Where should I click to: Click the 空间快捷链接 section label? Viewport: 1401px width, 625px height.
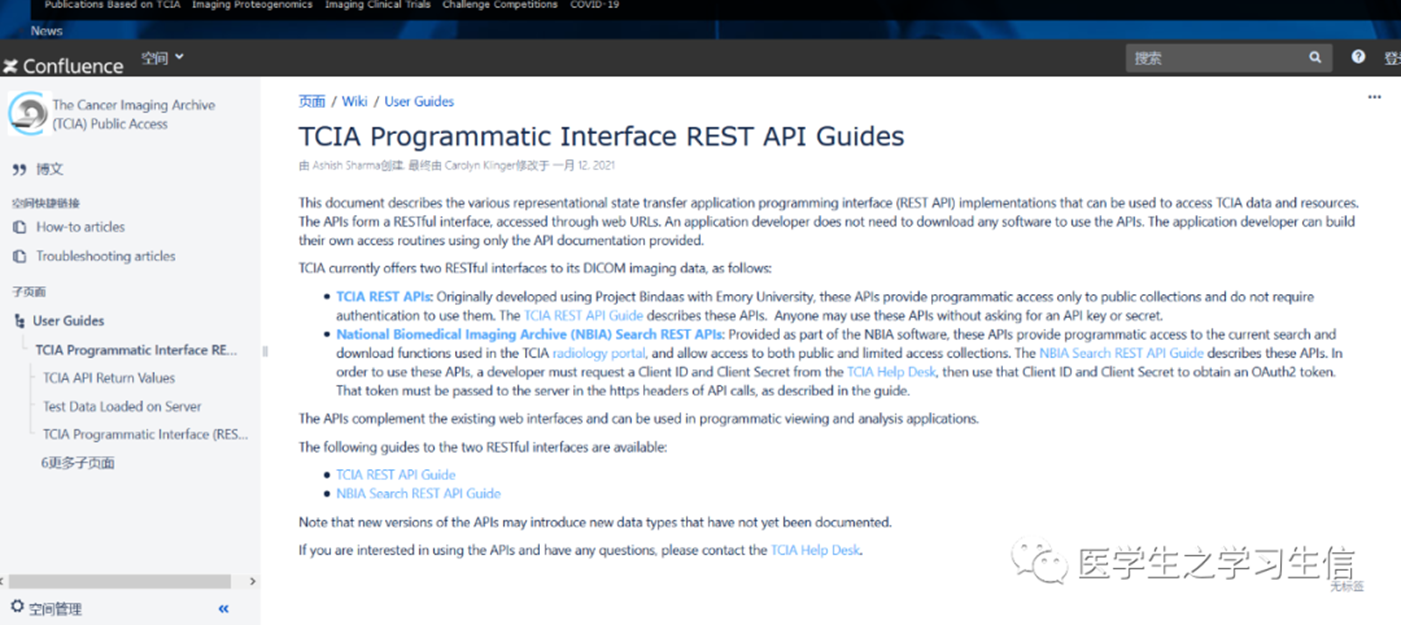[46, 203]
